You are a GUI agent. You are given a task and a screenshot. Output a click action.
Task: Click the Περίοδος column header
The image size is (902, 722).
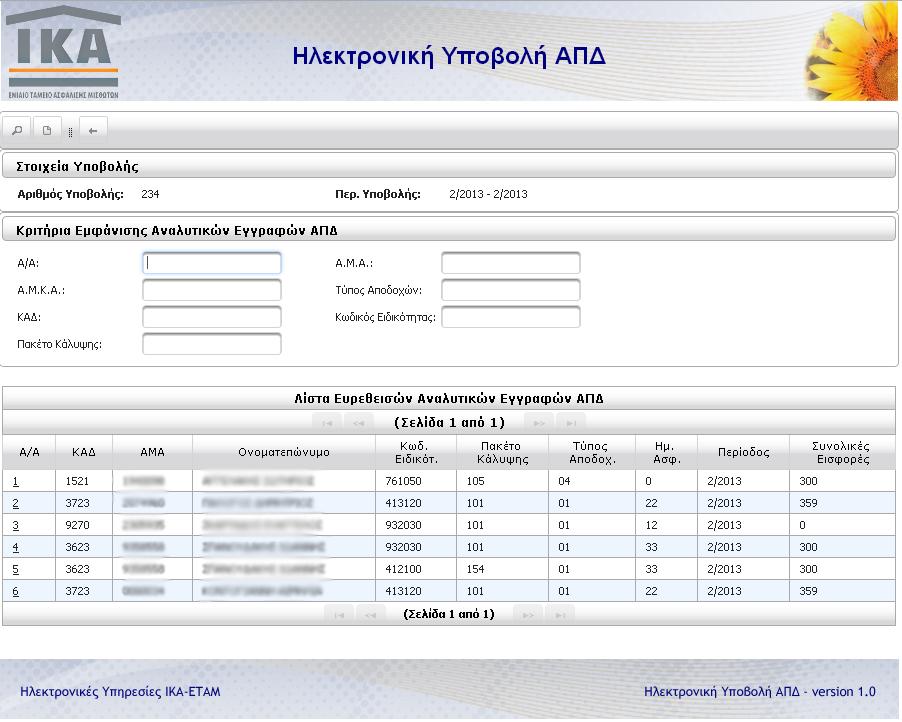pos(743,452)
